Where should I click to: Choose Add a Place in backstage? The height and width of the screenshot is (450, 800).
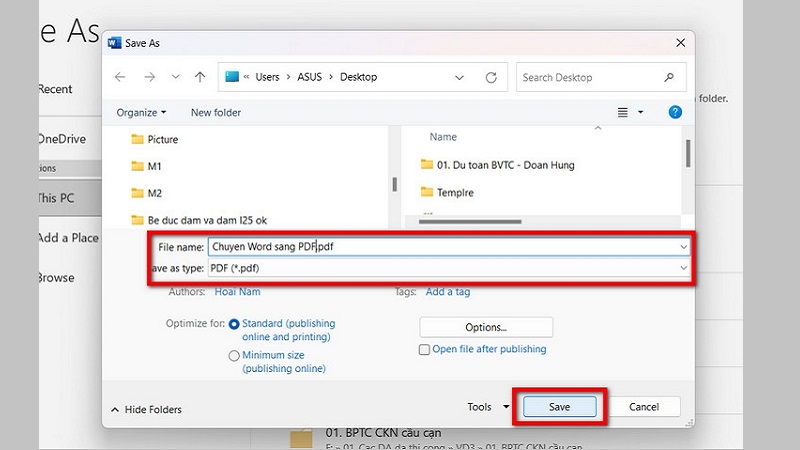pos(68,238)
